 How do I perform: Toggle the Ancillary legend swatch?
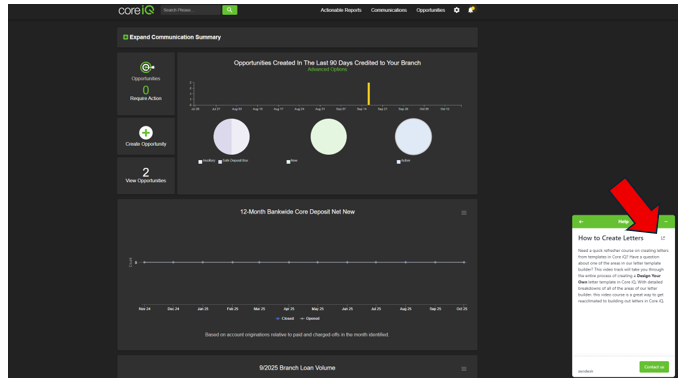[200, 162]
